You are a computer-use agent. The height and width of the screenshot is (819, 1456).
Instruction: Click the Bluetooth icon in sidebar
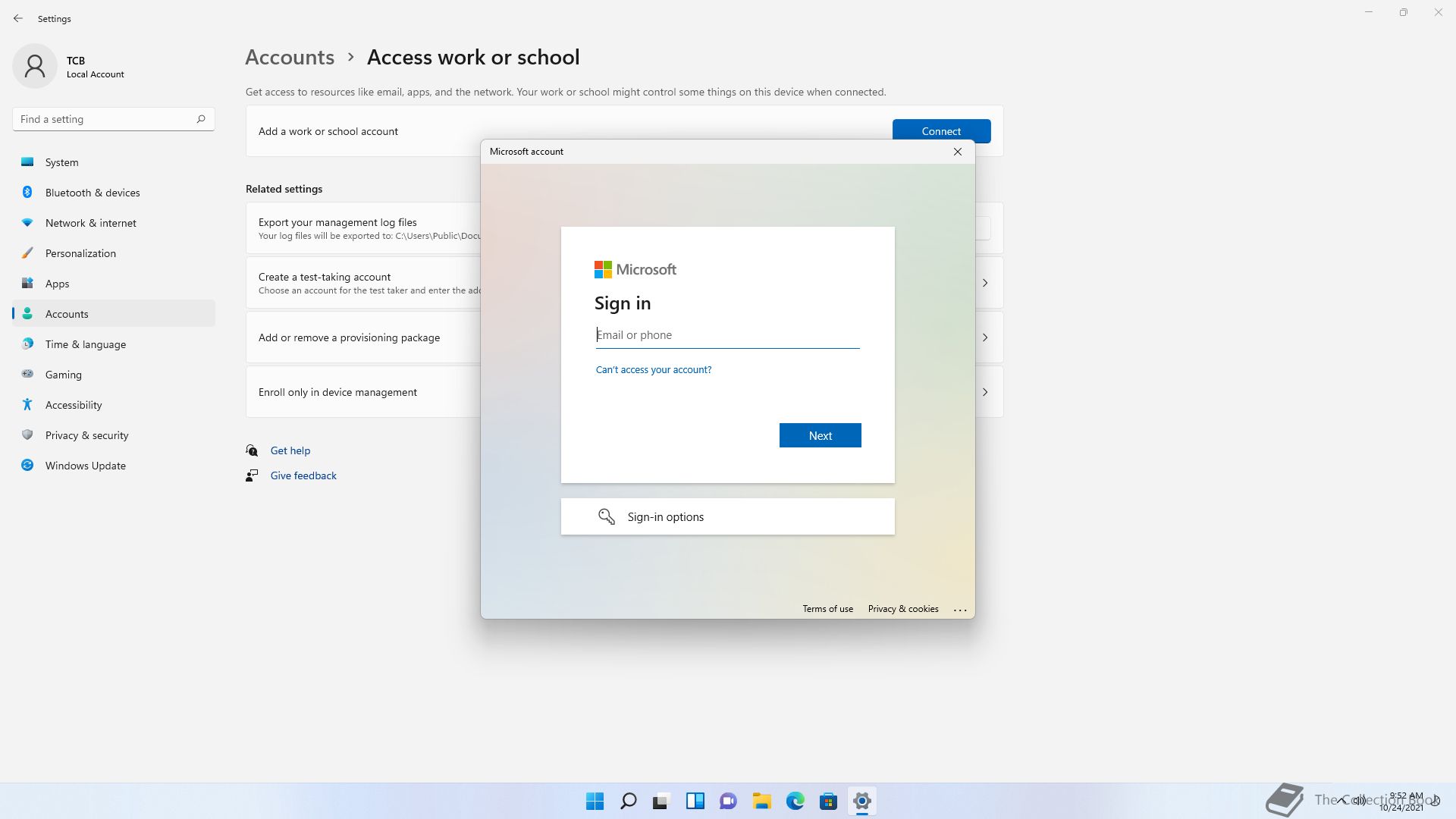[x=27, y=192]
